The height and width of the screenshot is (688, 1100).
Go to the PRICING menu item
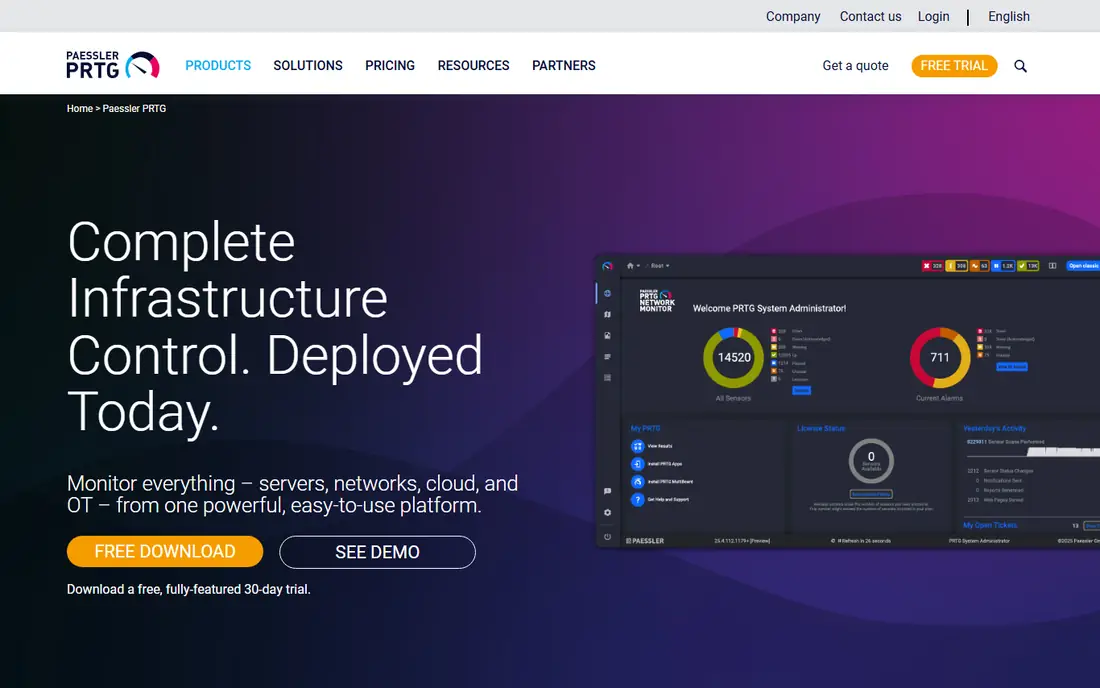pyautogui.click(x=390, y=65)
